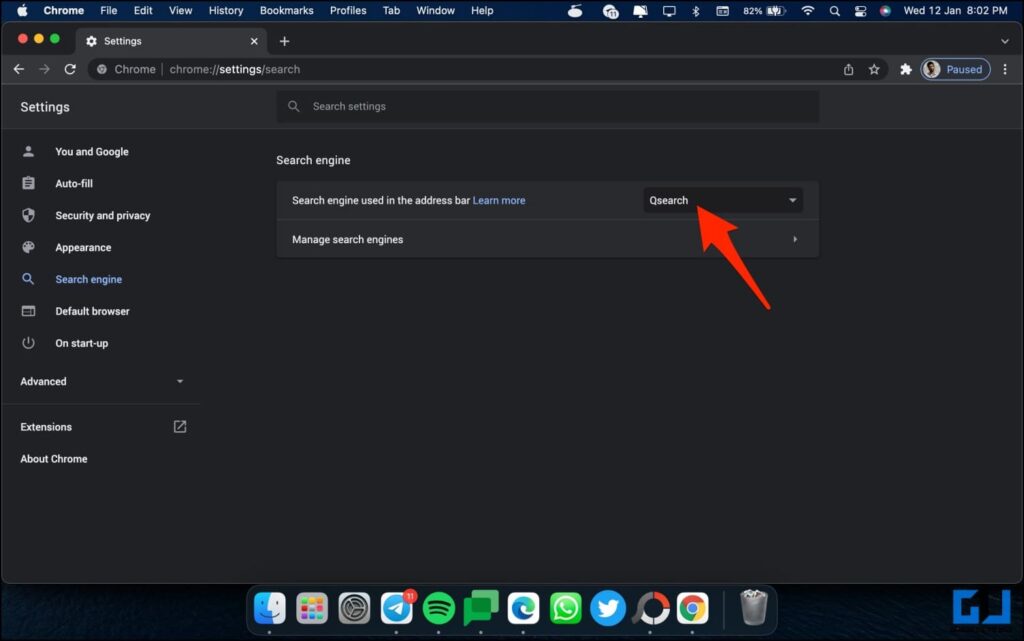Click the Paused profile button
The image size is (1024, 641).
click(x=955, y=69)
